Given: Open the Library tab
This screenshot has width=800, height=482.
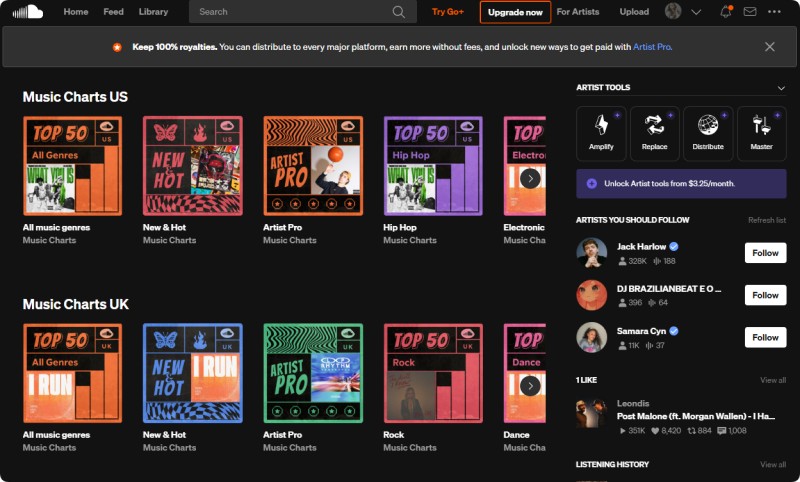Looking at the screenshot, I should (153, 12).
